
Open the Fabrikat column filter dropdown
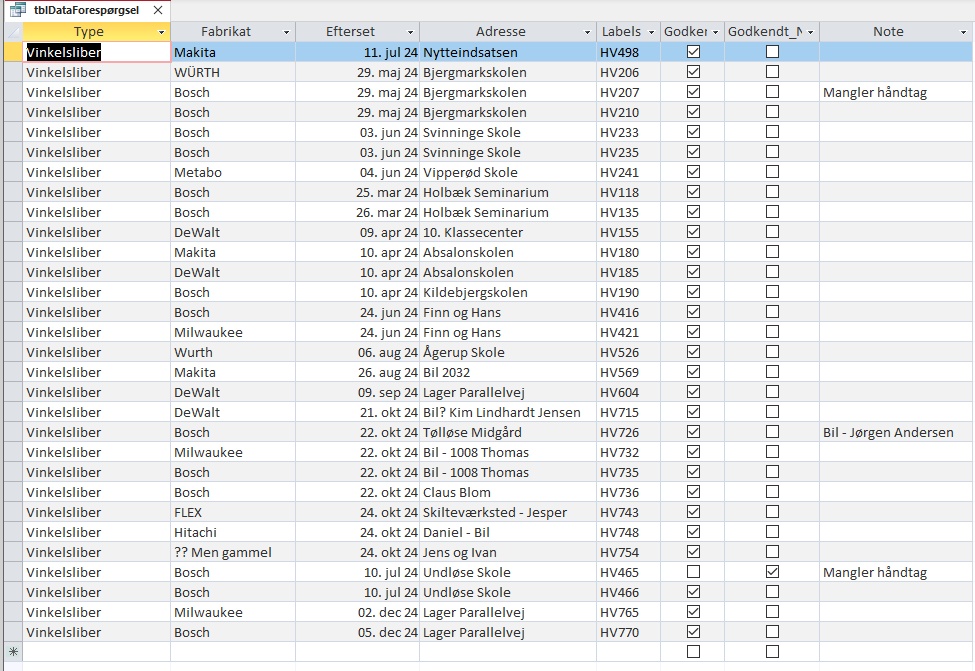tap(287, 32)
